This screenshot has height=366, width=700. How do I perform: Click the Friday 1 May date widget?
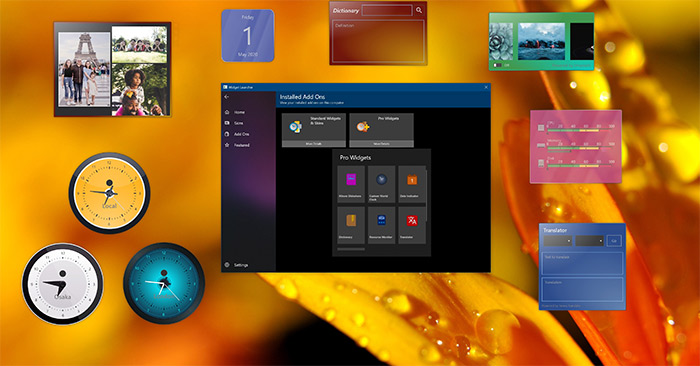(248, 36)
